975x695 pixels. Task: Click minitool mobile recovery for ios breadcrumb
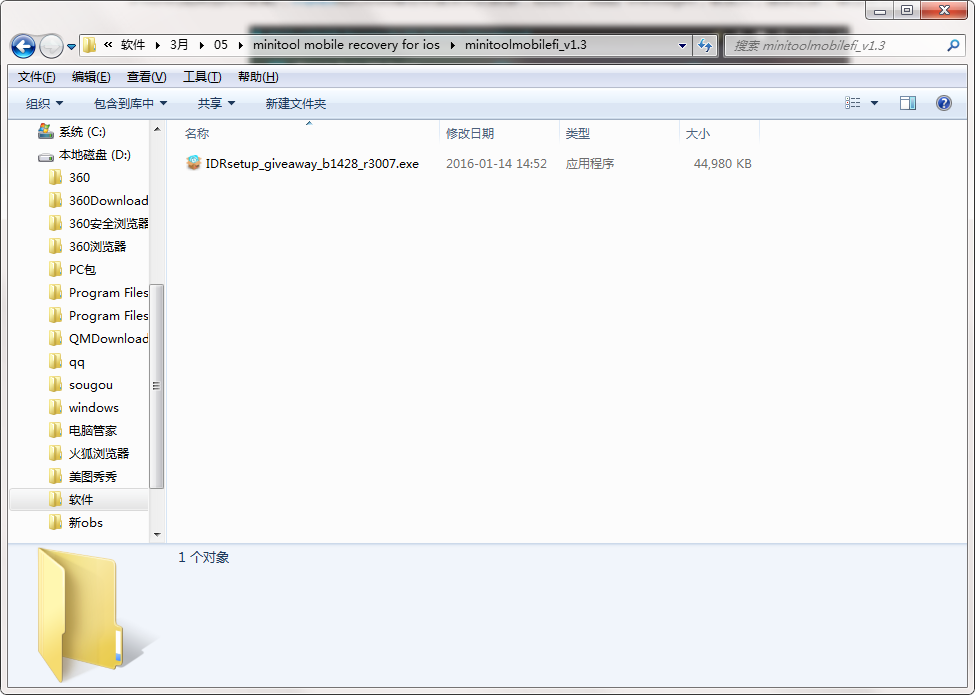346,45
